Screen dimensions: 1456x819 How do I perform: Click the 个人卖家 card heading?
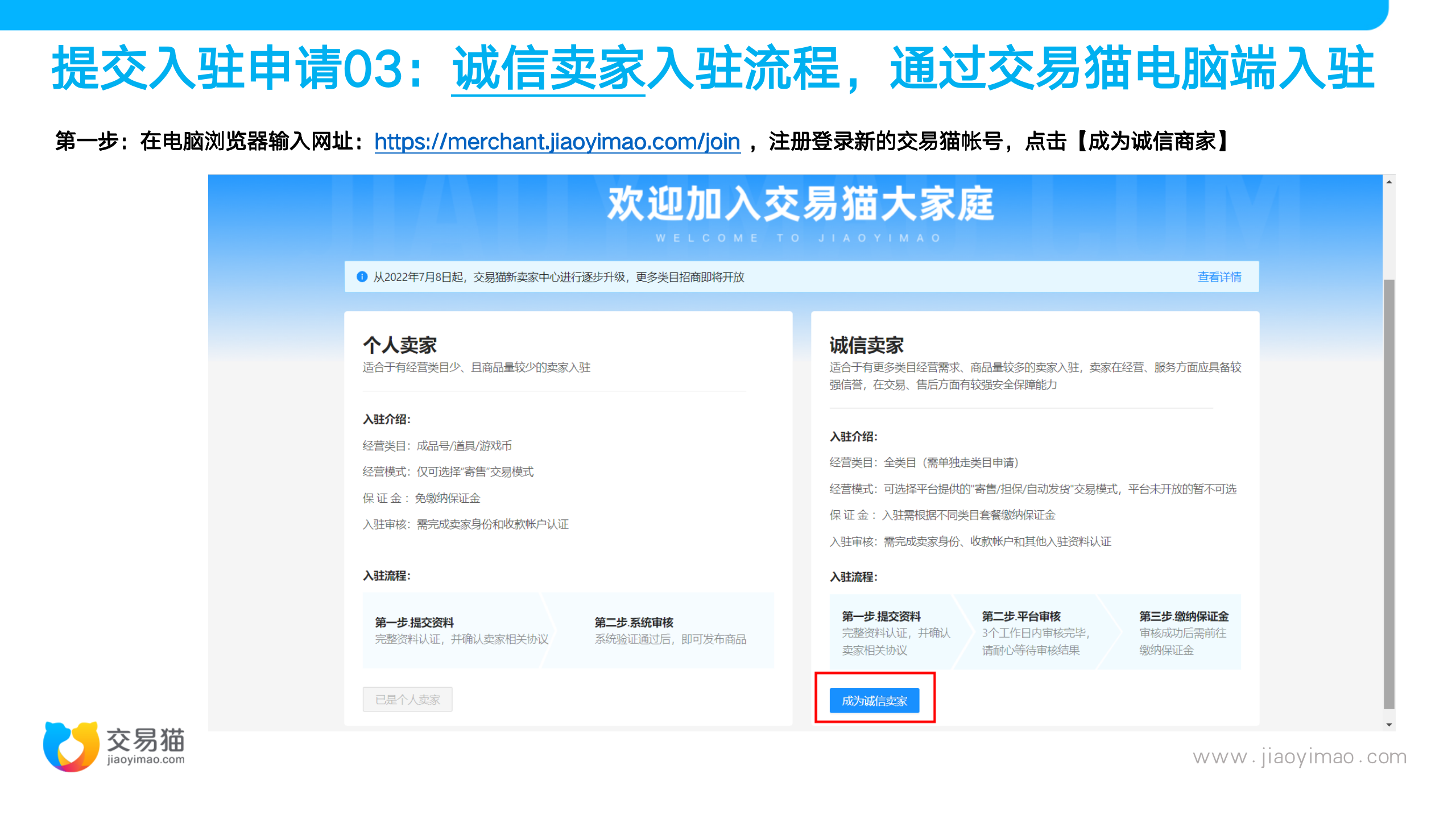point(400,345)
